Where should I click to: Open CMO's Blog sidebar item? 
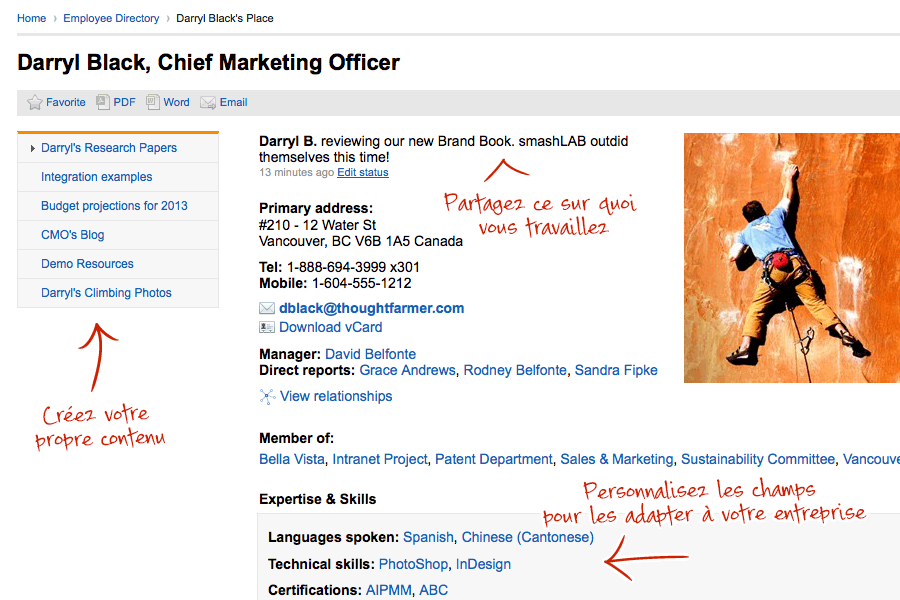click(72, 235)
